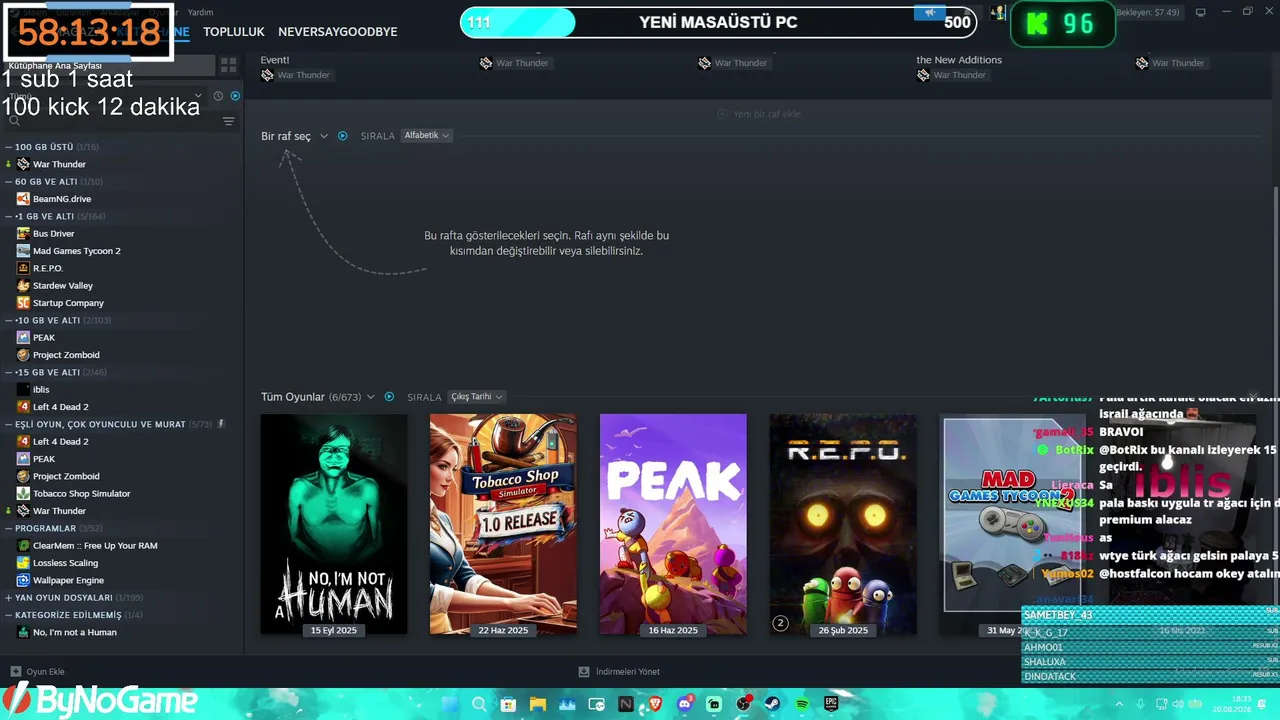Collapse the KATEGORİZE EDİLMEMİŞ category
This screenshot has height=720, width=1280.
tap(9, 615)
